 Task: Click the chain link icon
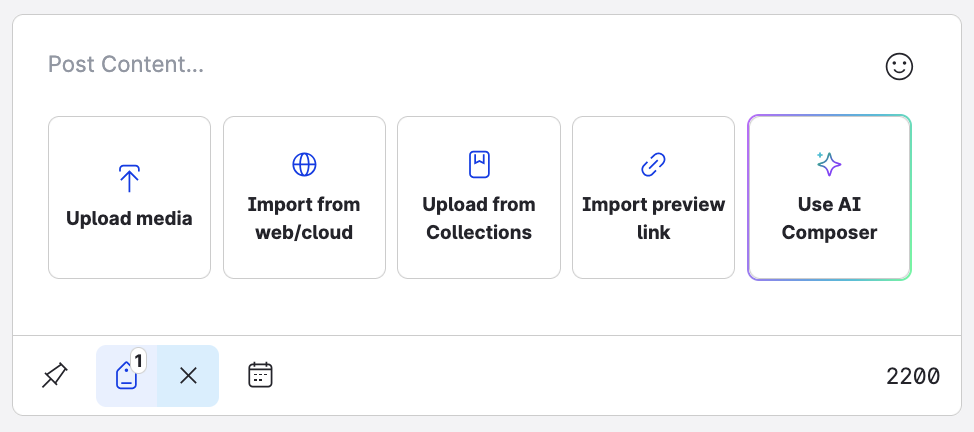coord(653,164)
